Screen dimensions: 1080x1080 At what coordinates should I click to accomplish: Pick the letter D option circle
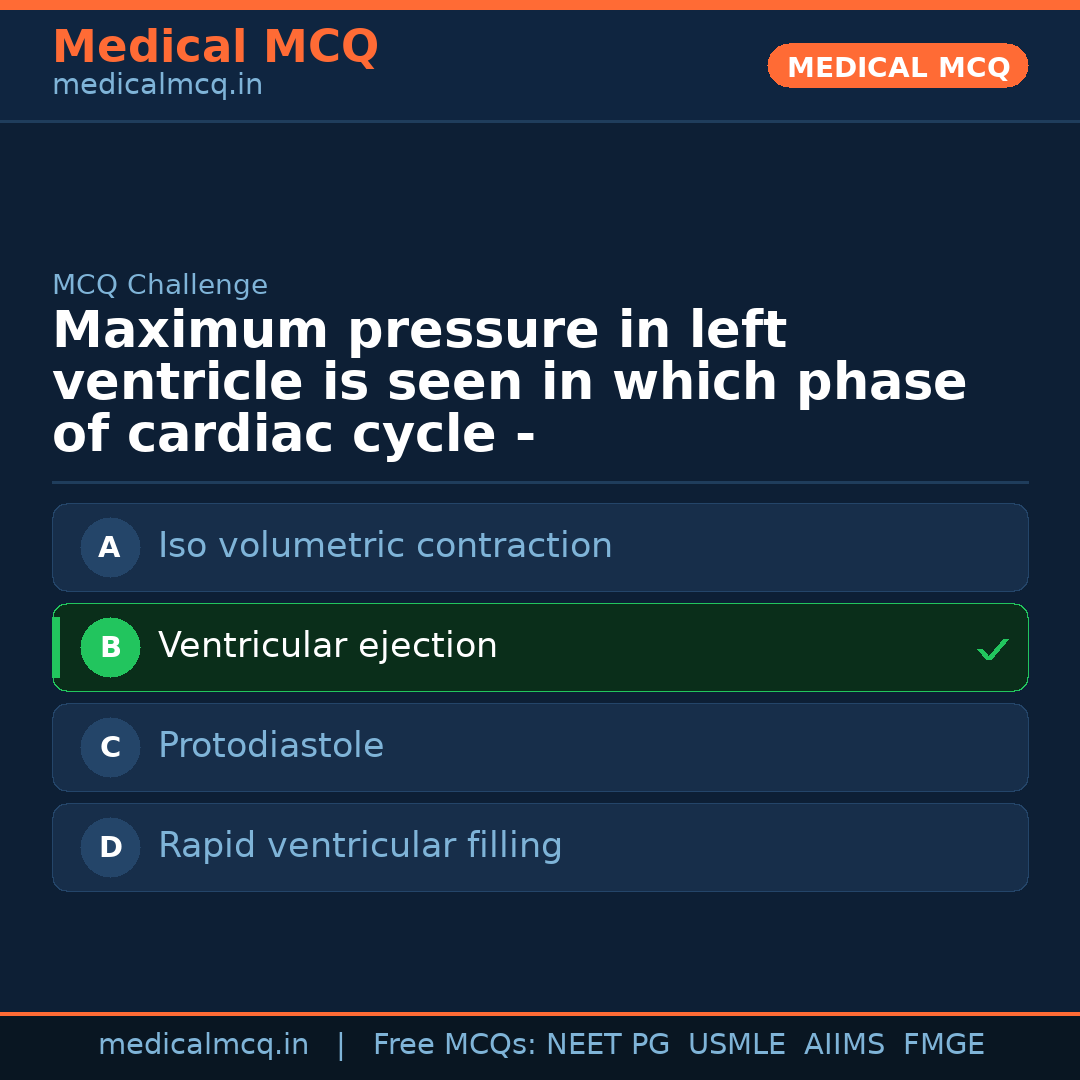point(110,847)
